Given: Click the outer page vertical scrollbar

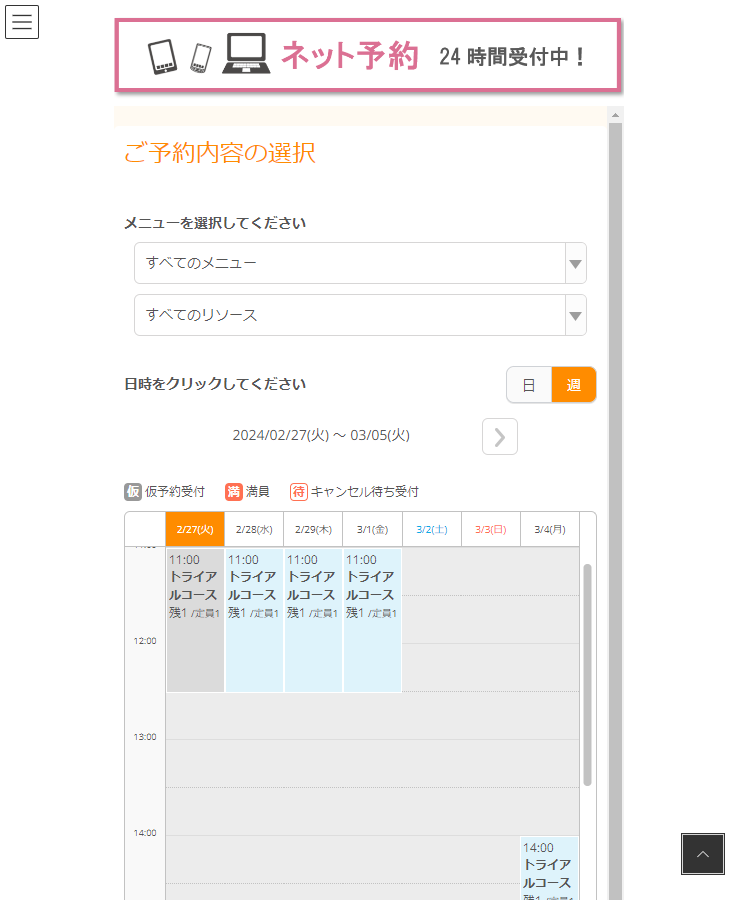Looking at the screenshot, I should pos(615,500).
